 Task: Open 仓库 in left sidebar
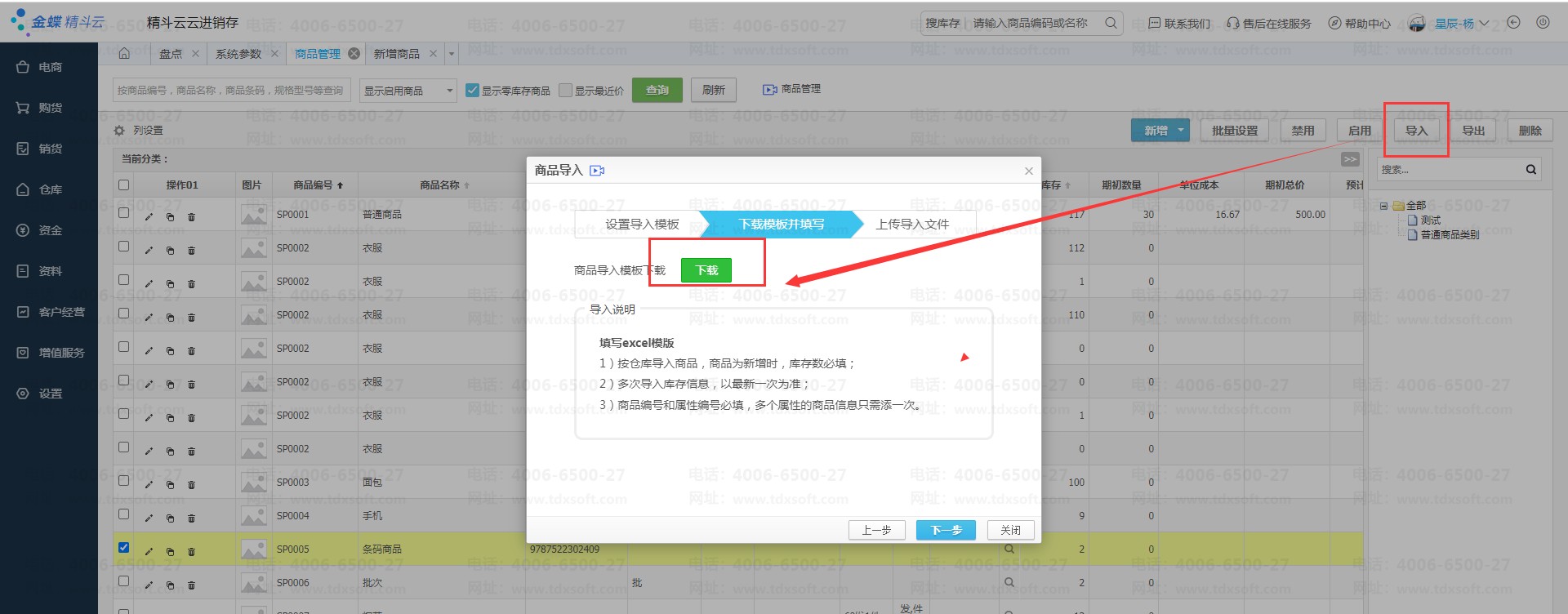[x=50, y=189]
